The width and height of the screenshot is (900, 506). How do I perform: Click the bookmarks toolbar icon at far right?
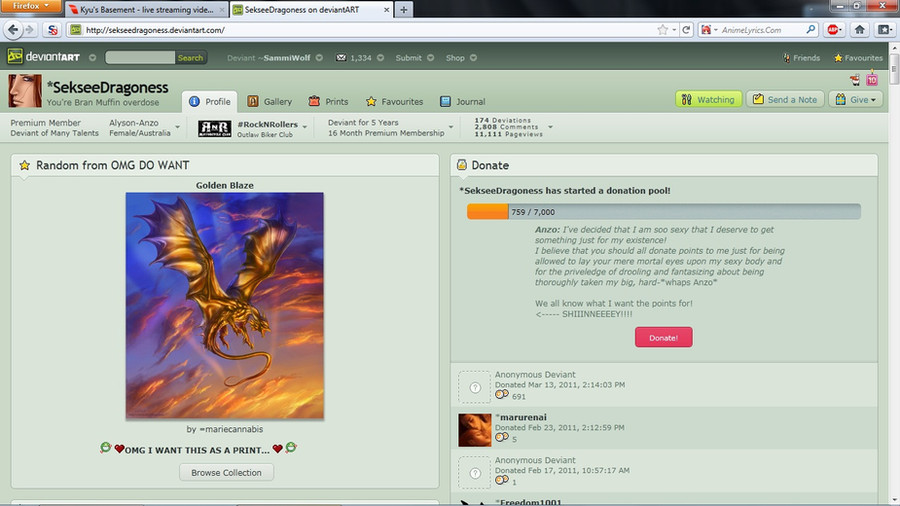[885, 30]
